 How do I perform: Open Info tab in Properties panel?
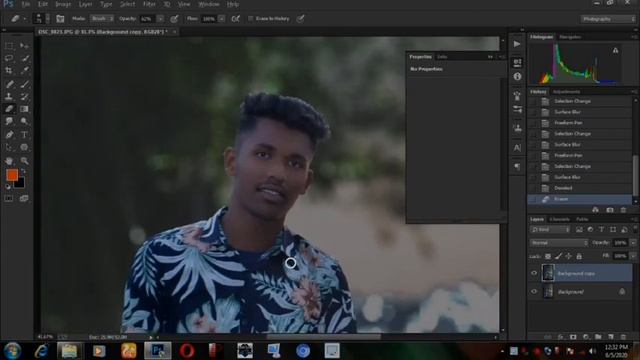click(x=442, y=57)
